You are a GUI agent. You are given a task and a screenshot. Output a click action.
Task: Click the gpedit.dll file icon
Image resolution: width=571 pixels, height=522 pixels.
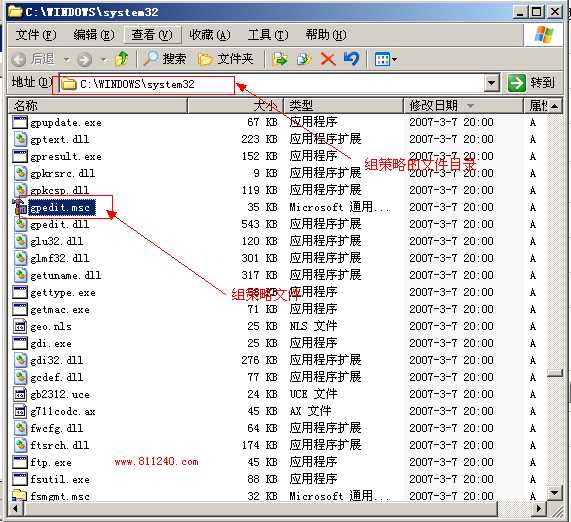[x=20, y=224]
